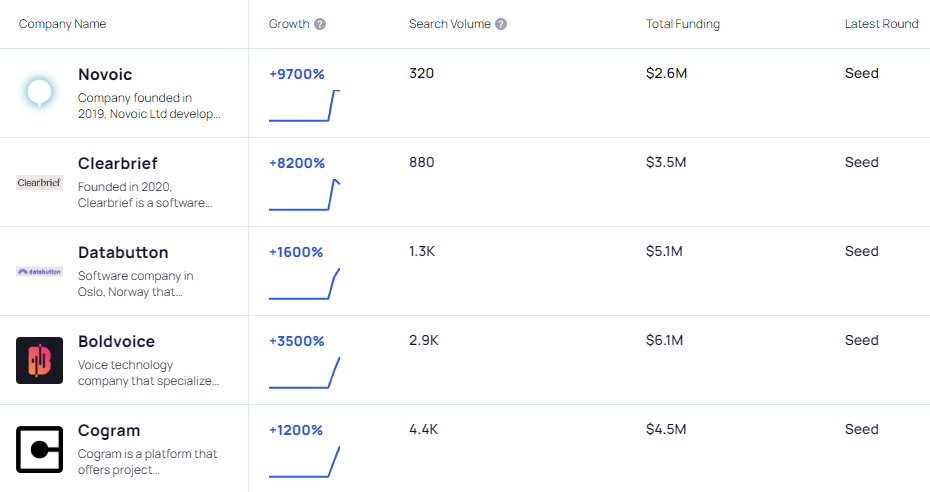This screenshot has height=492, width=930.
Task: View Novoic growth sparkline chart
Action: 304,106
